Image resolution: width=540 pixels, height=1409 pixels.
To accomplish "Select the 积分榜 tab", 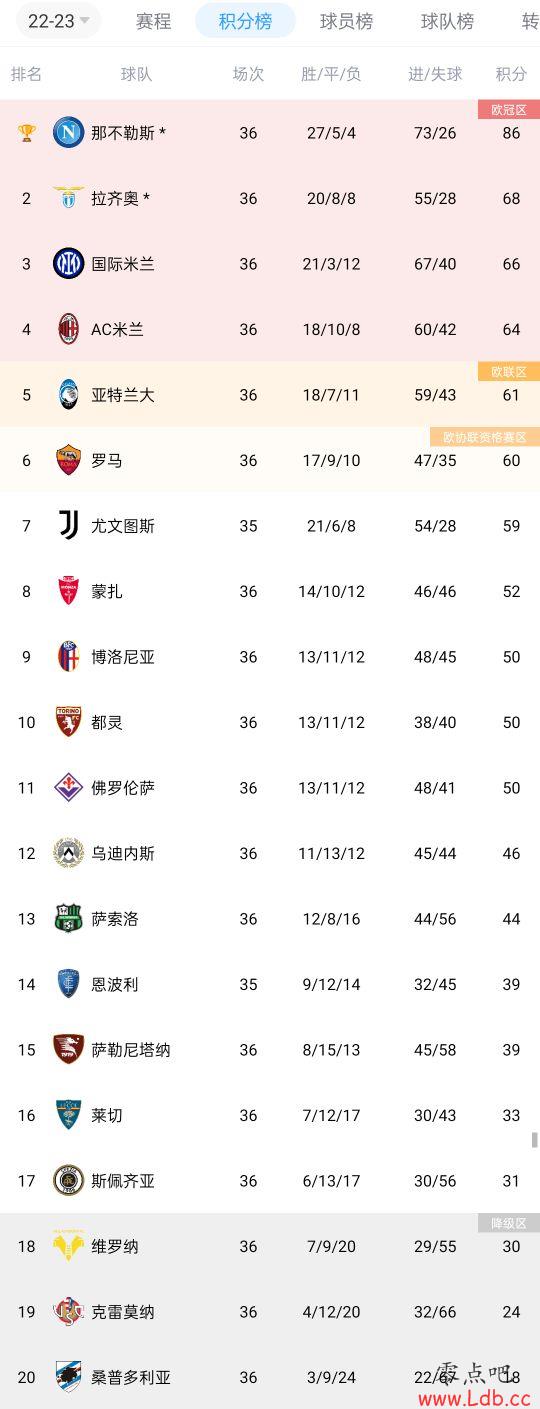I will [245, 21].
